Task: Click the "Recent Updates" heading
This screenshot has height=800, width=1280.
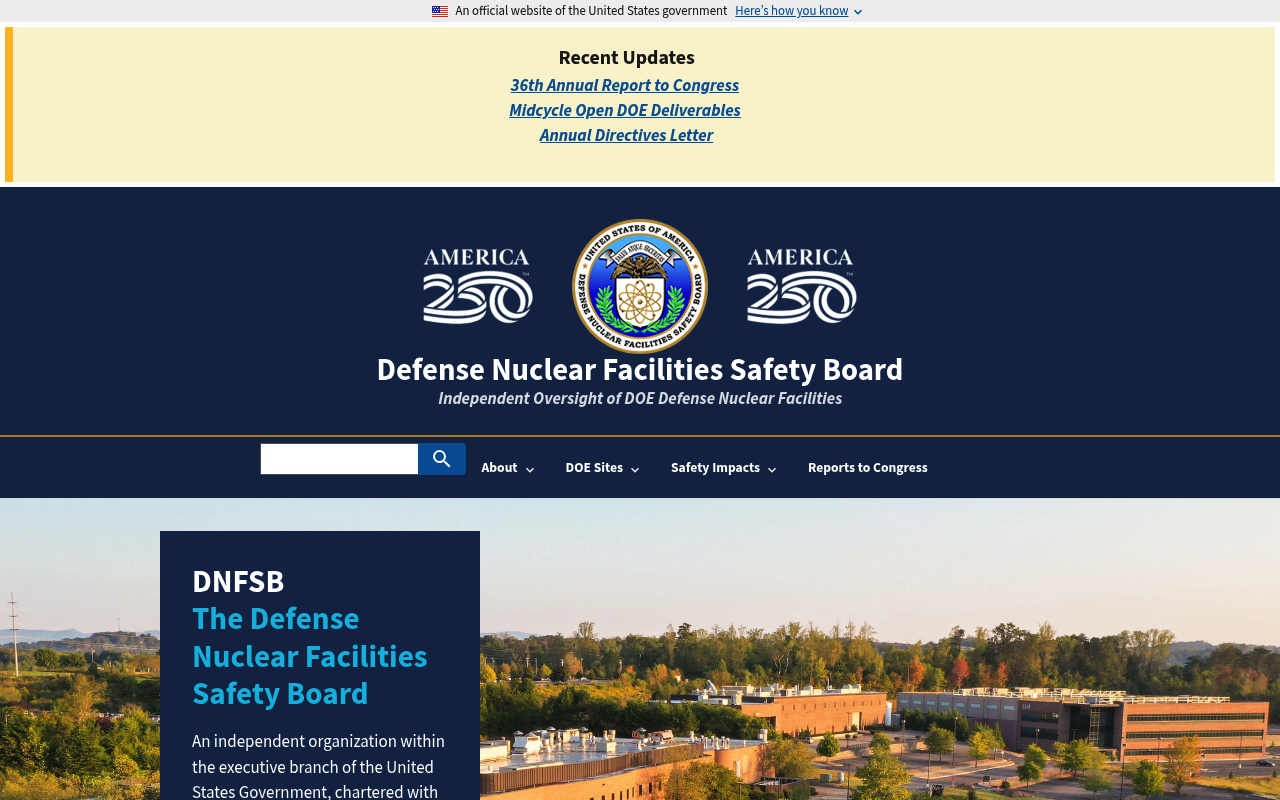Action: 626,57
